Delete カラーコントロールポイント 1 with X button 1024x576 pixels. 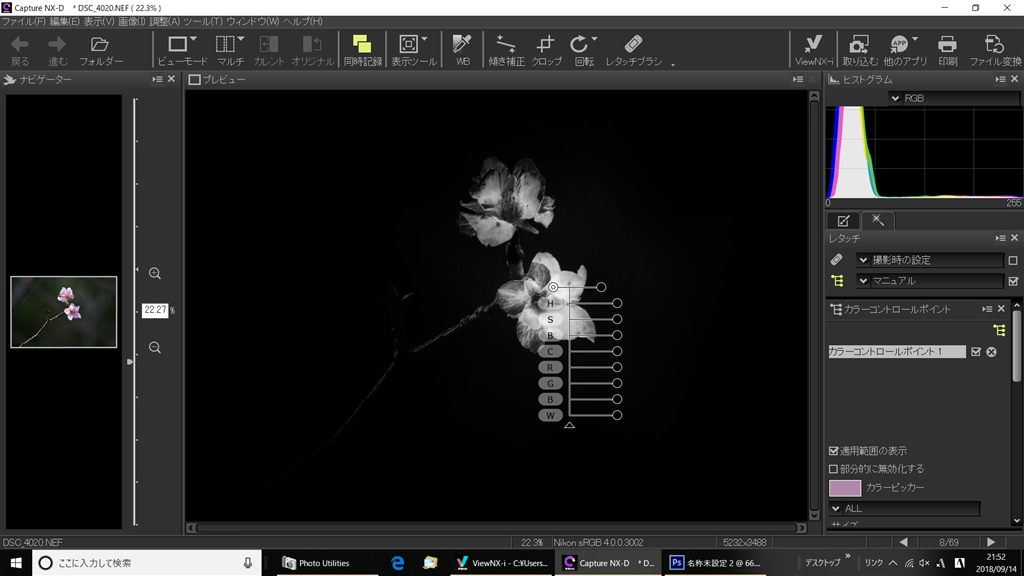[x=992, y=352]
